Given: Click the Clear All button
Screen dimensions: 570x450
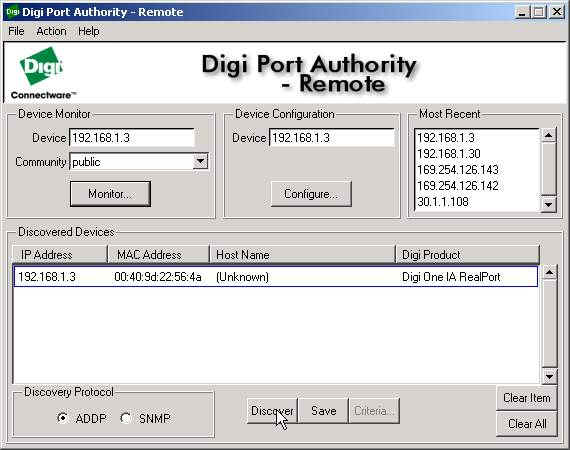Looking at the screenshot, I should click(x=527, y=424).
